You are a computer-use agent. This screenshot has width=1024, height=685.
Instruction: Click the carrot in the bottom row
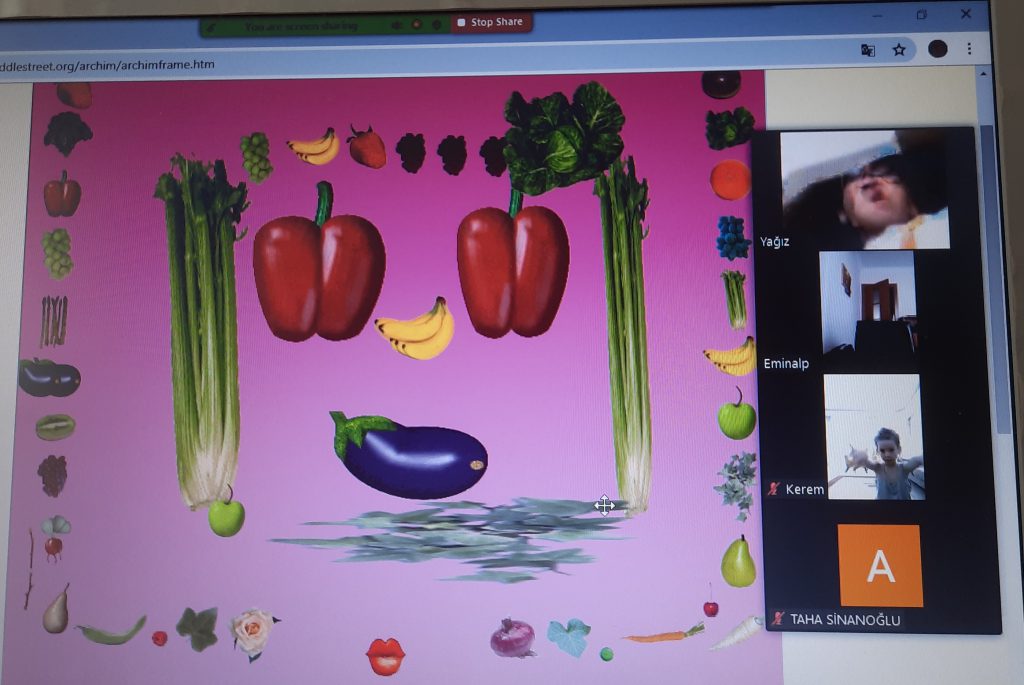[x=663, y=633]
